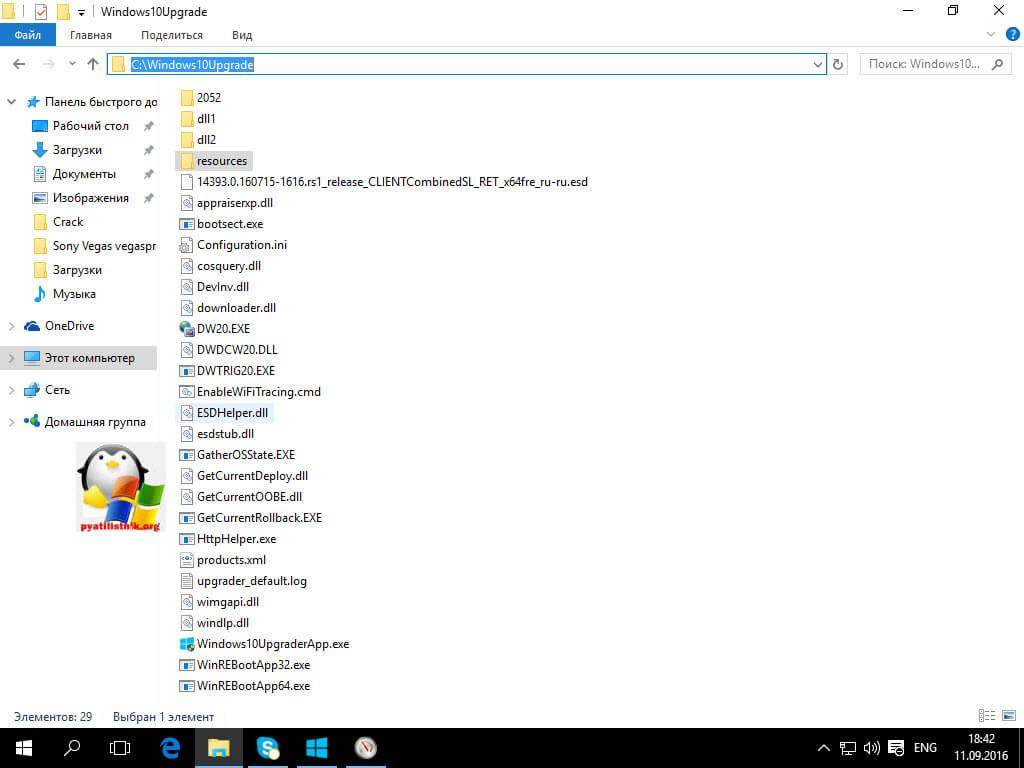Expand Этот компьютер tree node

[x=11, y=358]
